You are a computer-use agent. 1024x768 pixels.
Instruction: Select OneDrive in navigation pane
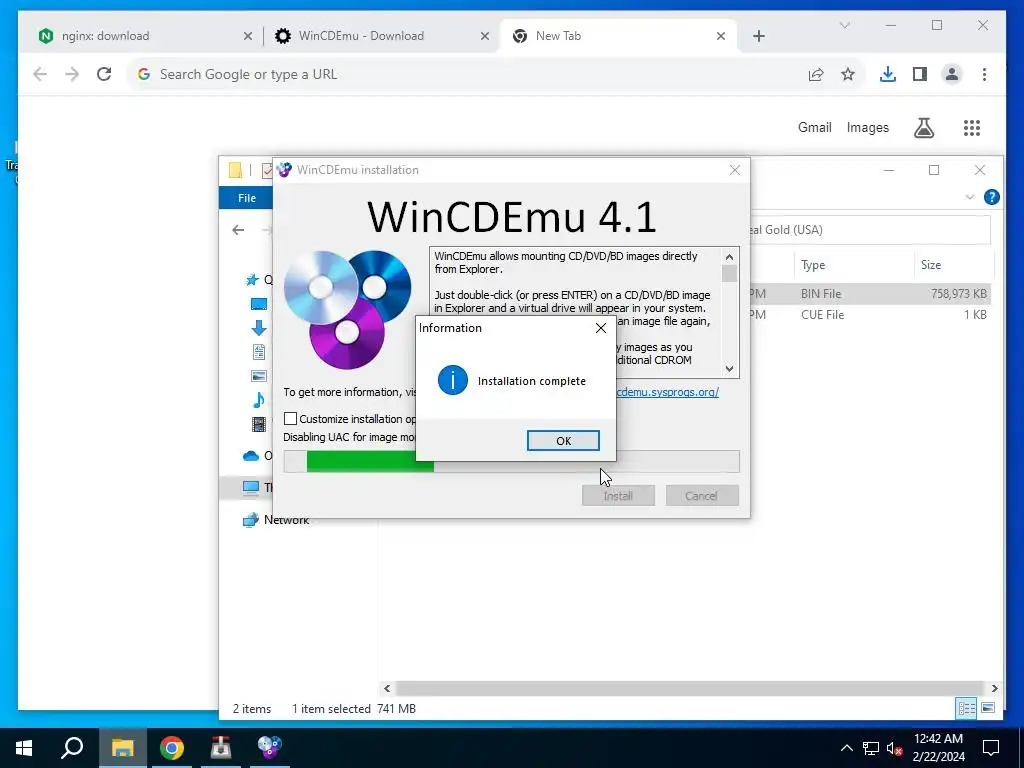point(257,456)
